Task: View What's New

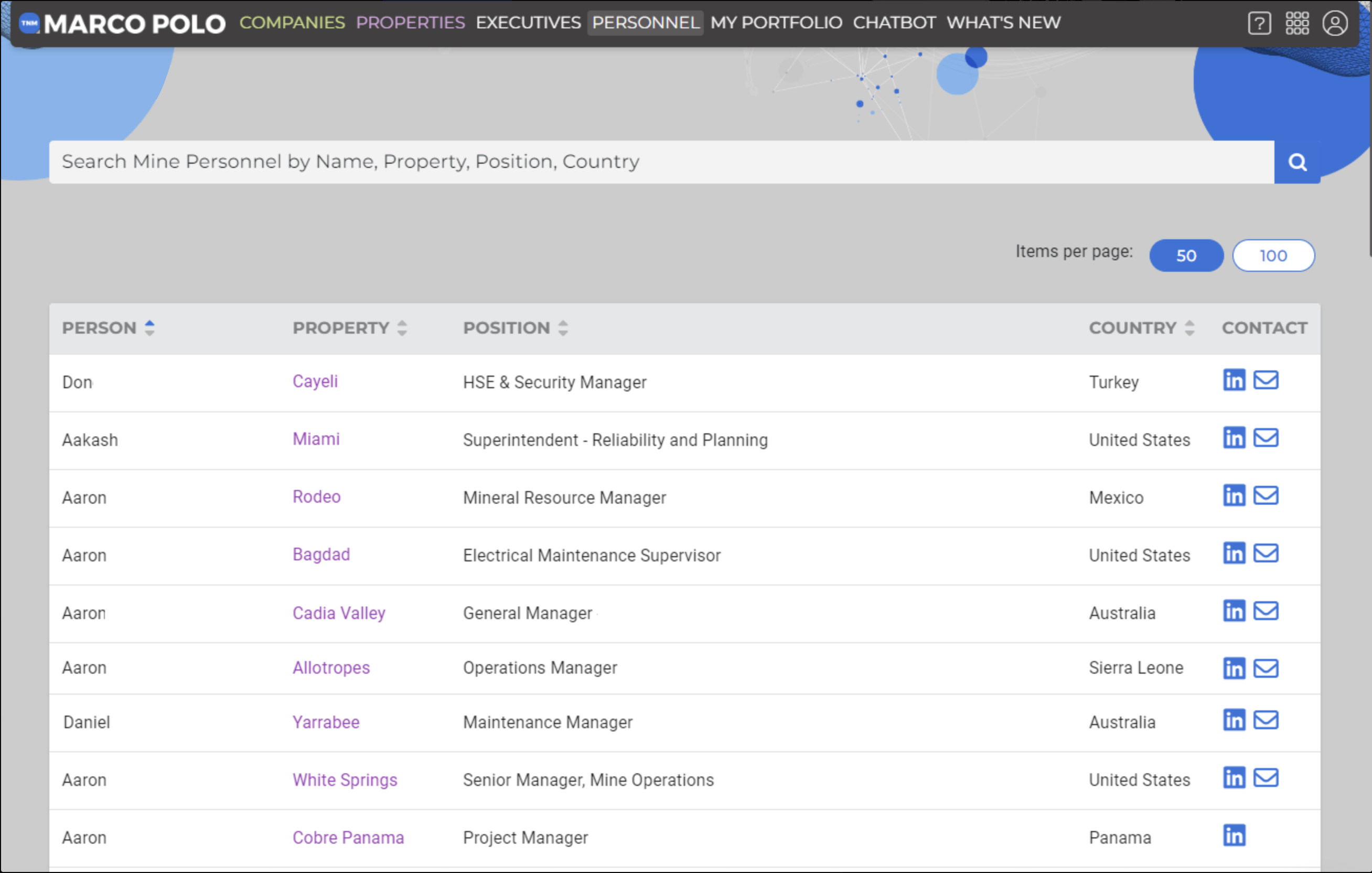Action: (x=1003, y=23)
